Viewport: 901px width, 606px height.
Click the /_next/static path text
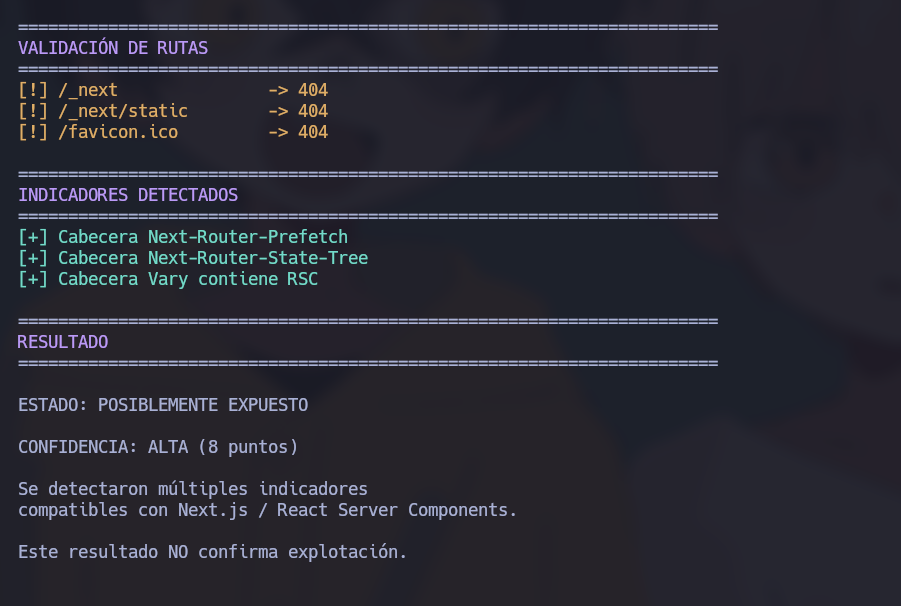point(123,111)
